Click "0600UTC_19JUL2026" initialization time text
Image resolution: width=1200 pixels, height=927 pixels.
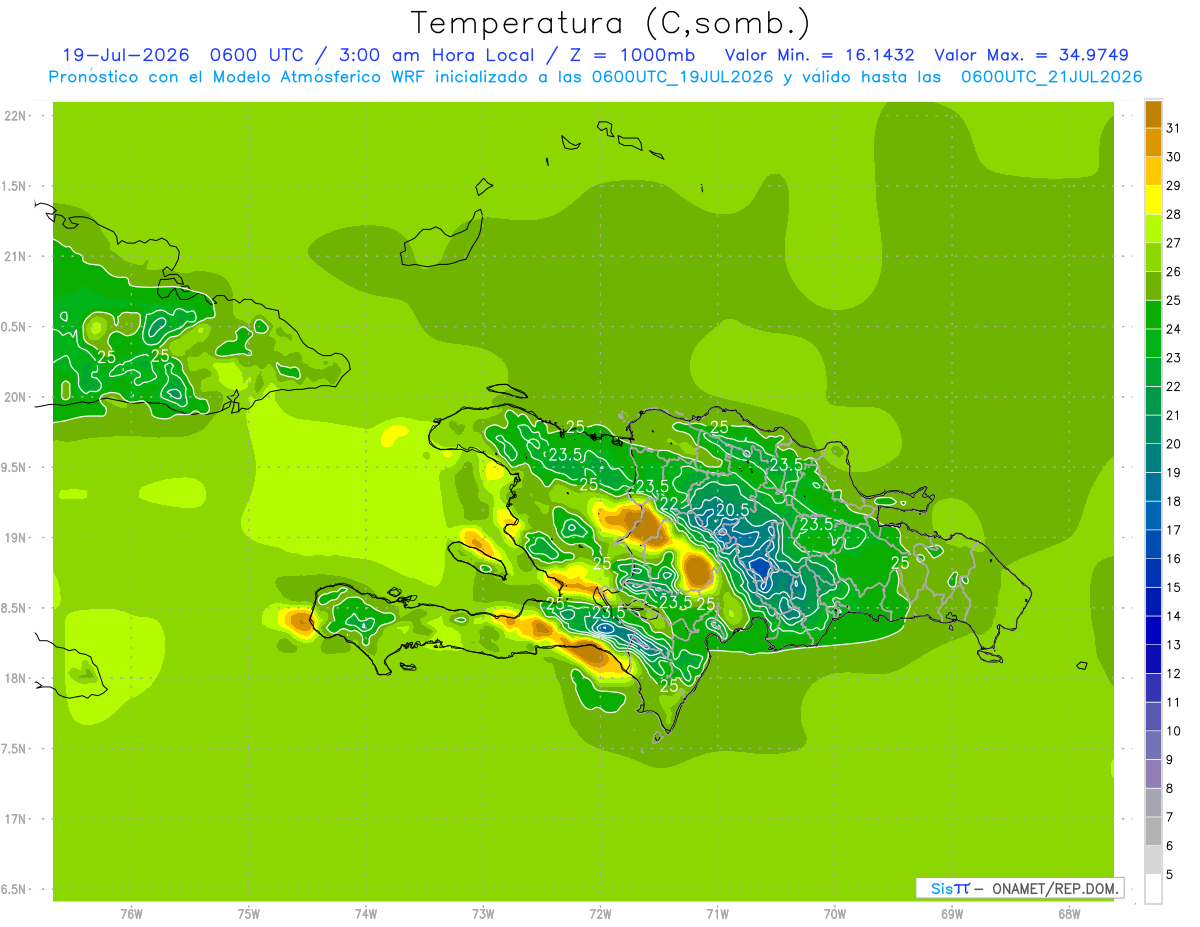682,77
